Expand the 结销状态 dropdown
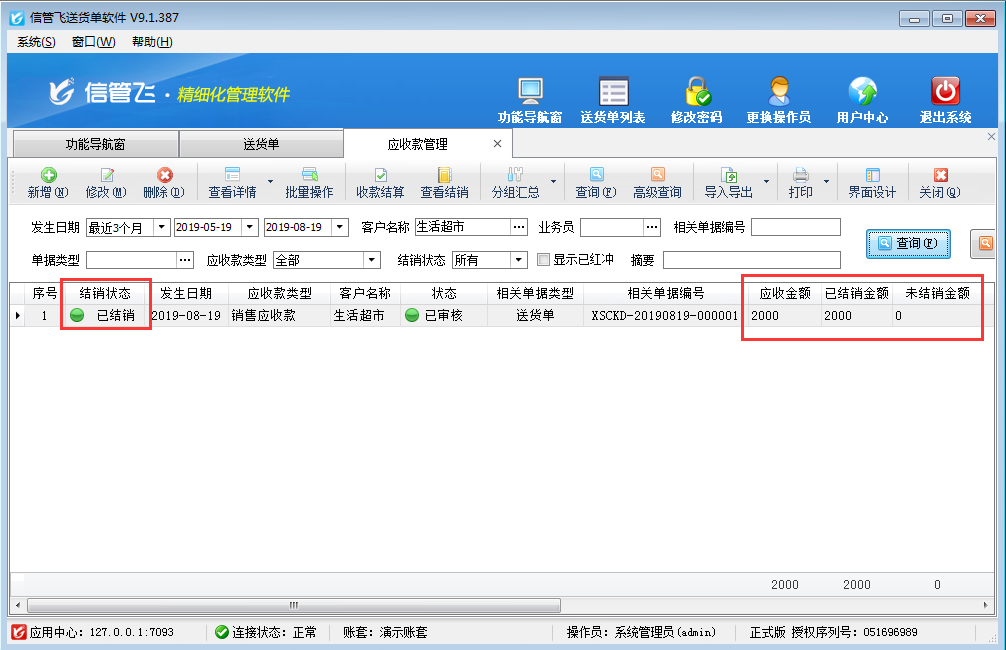Viewport: 1006px width, 650px height. click(519, 260)
